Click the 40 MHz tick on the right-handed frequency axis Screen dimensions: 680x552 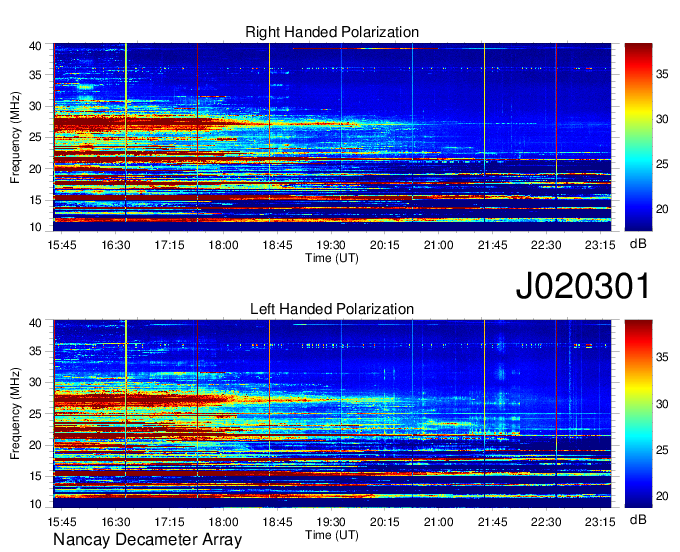pos(36,46)
